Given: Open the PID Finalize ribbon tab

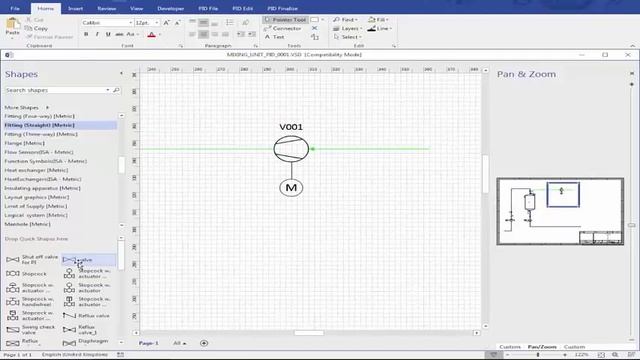Looking at the screenshot, I should (x=282, y=8).
